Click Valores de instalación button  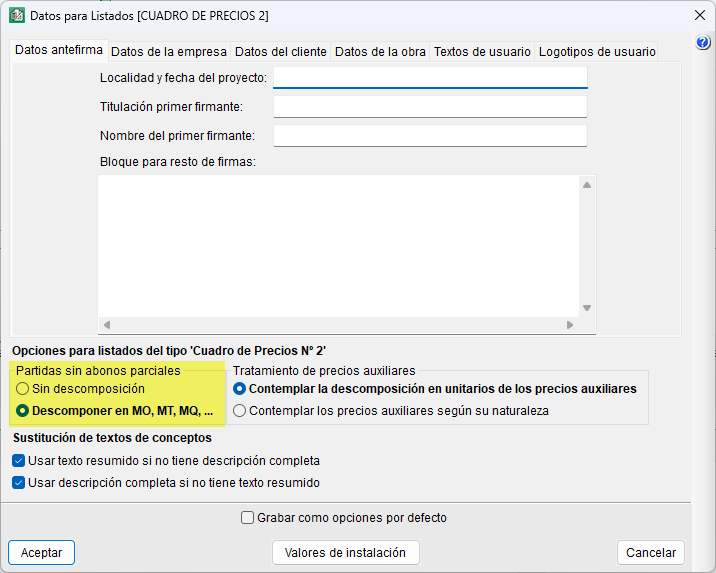point(345,552)
